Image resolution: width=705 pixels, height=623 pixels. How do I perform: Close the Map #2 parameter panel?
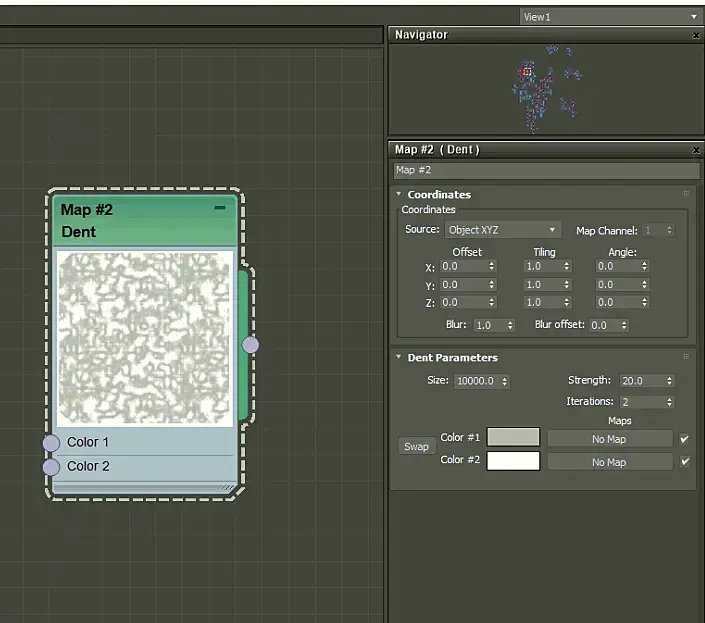[x=696, y=150]
